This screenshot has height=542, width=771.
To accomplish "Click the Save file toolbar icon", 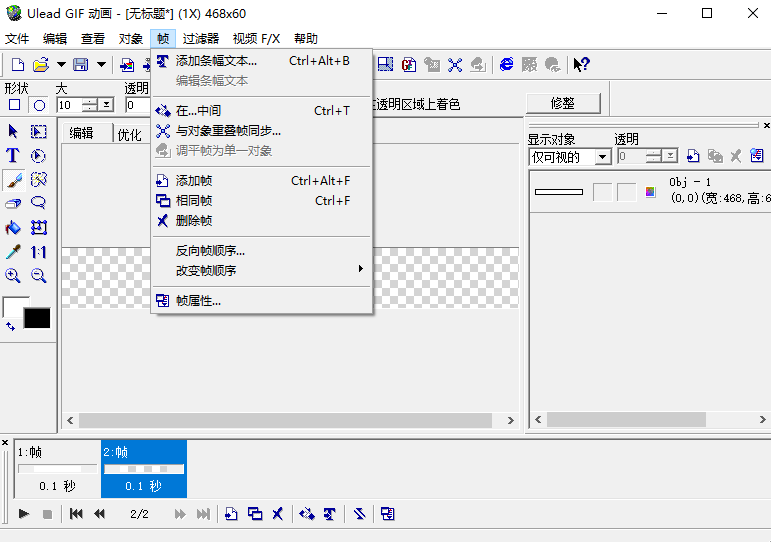I will coord(80,65).
